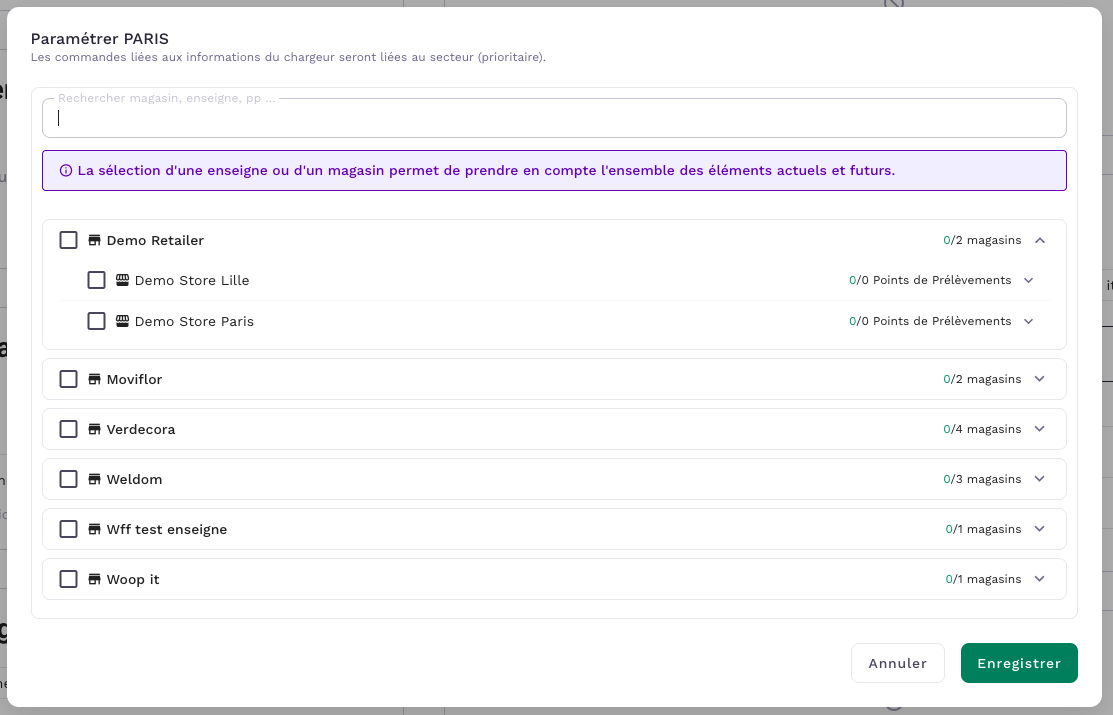1113x715 pixels.
Task: Tick the Demo Store Lille checkbox
Action: point(96,280)
